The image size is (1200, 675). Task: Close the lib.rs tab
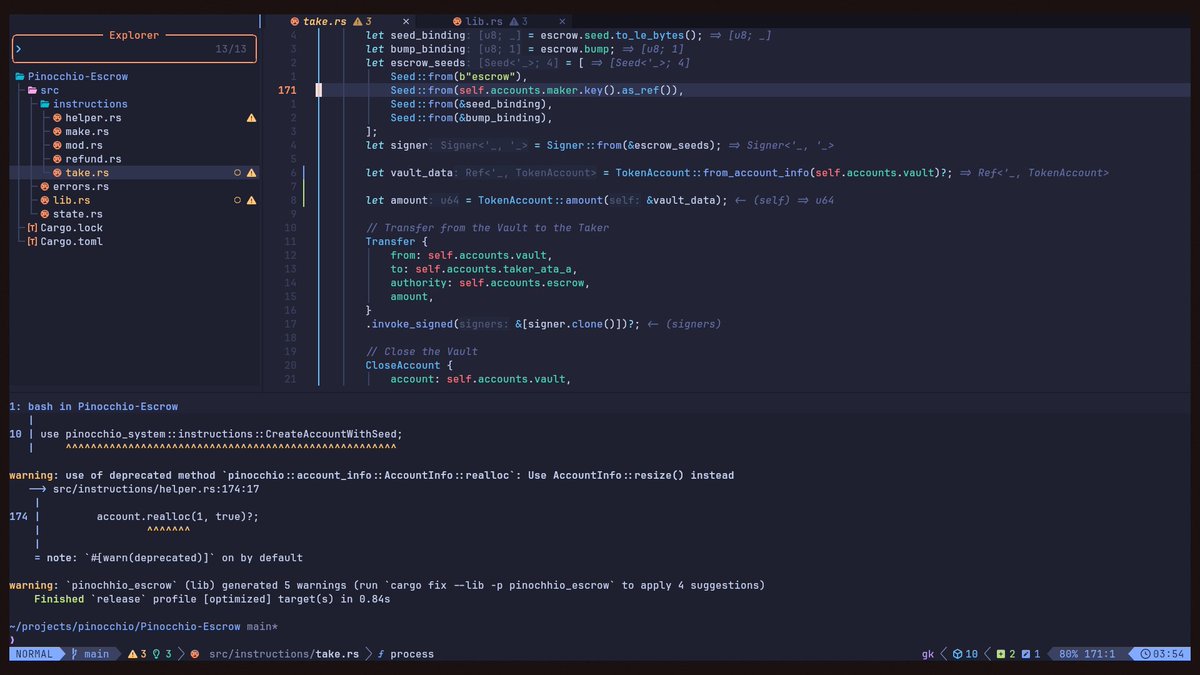click(x=563, y=21)
